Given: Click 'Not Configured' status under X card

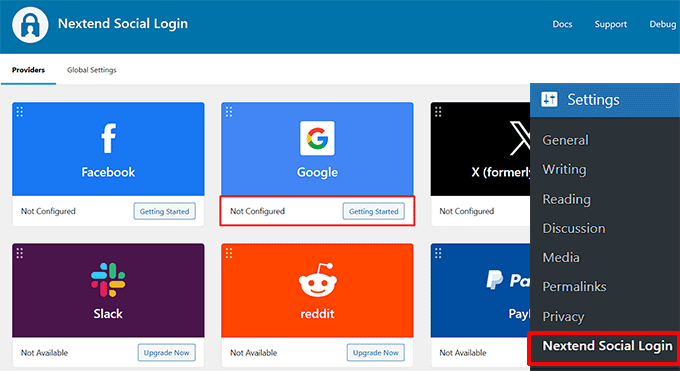Looking at the screenshot, I should 467,211.
